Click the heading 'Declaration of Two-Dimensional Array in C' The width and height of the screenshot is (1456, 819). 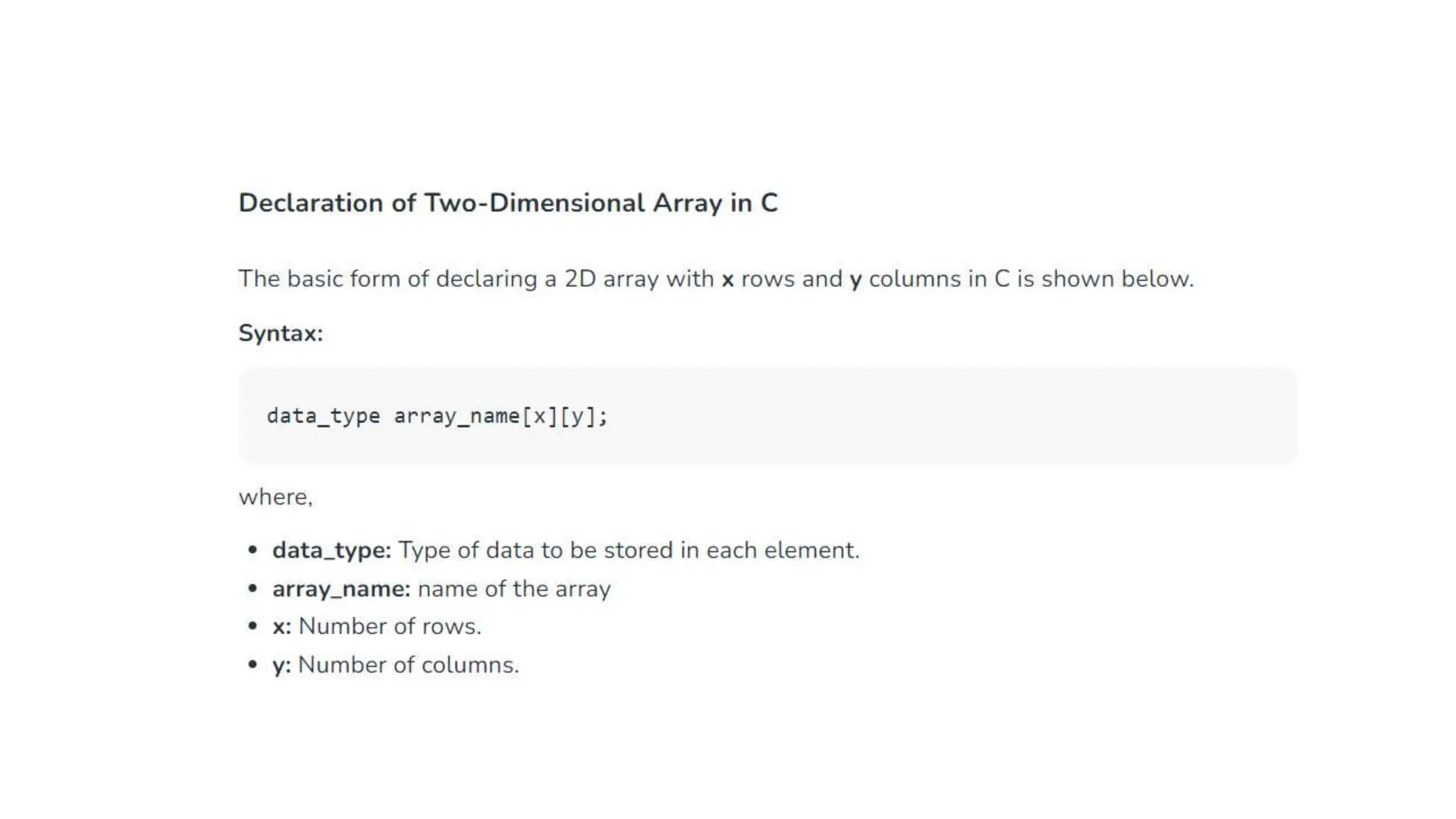point(508,203)
